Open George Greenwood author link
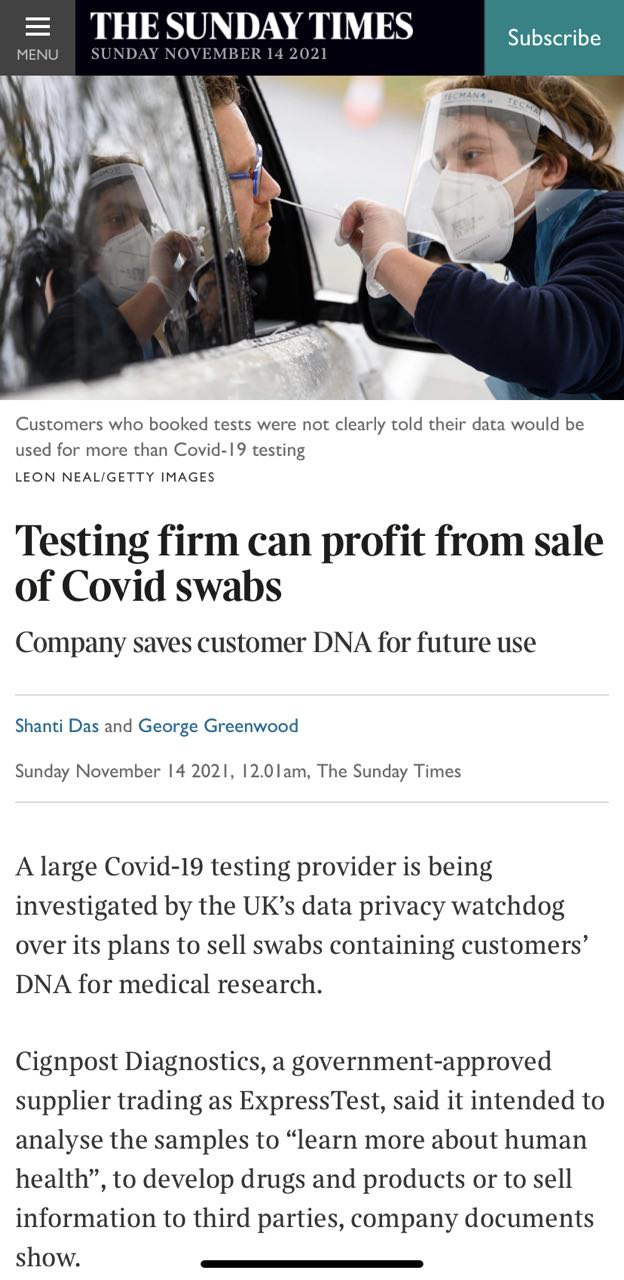 pyautogui.click(x=218, y=726)
